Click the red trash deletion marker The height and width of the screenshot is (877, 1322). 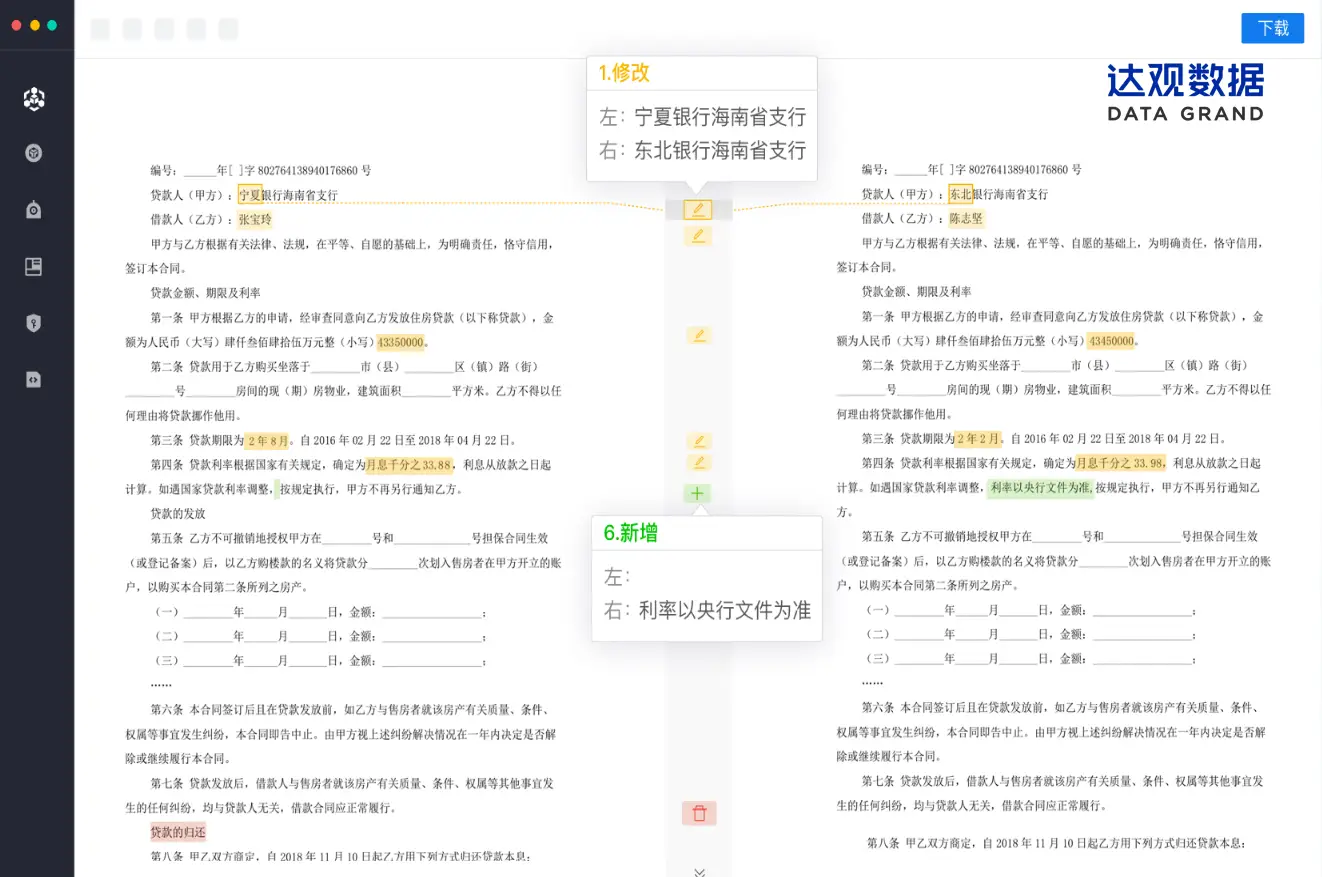(698, 813)
